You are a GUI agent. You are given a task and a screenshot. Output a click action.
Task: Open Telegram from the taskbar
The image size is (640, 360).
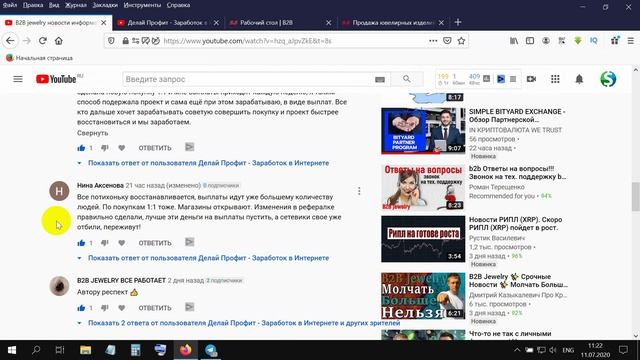coord(211,350)
